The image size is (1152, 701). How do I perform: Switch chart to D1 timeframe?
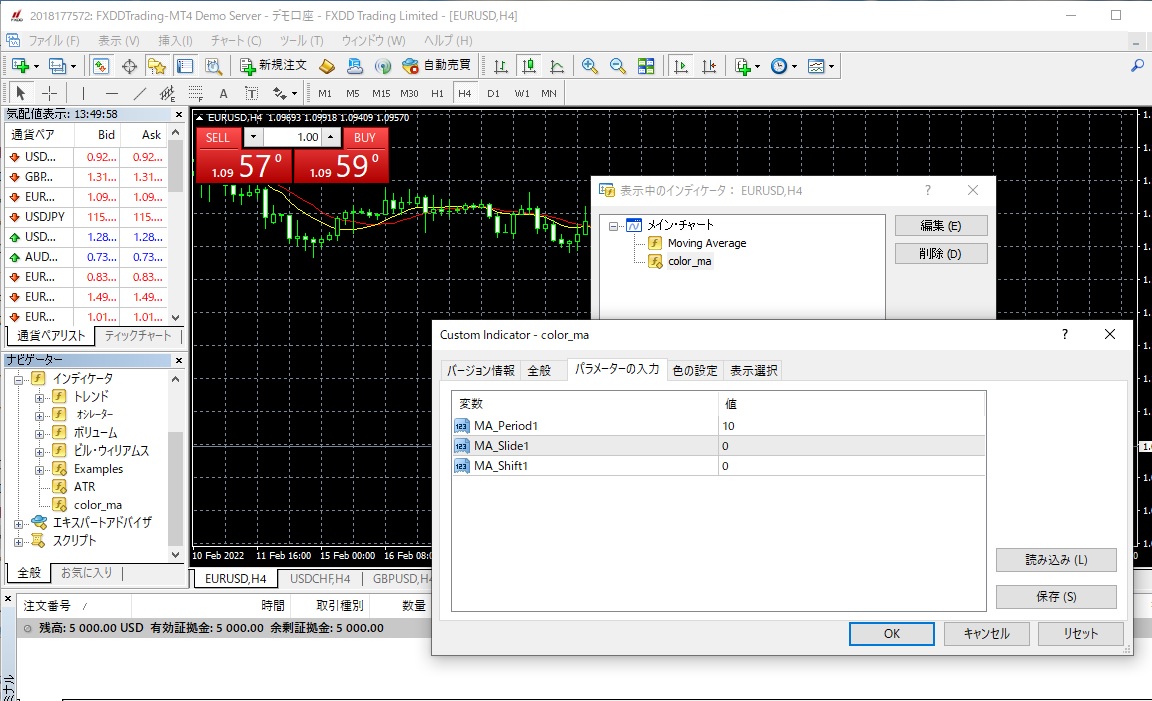pos(493,93)
